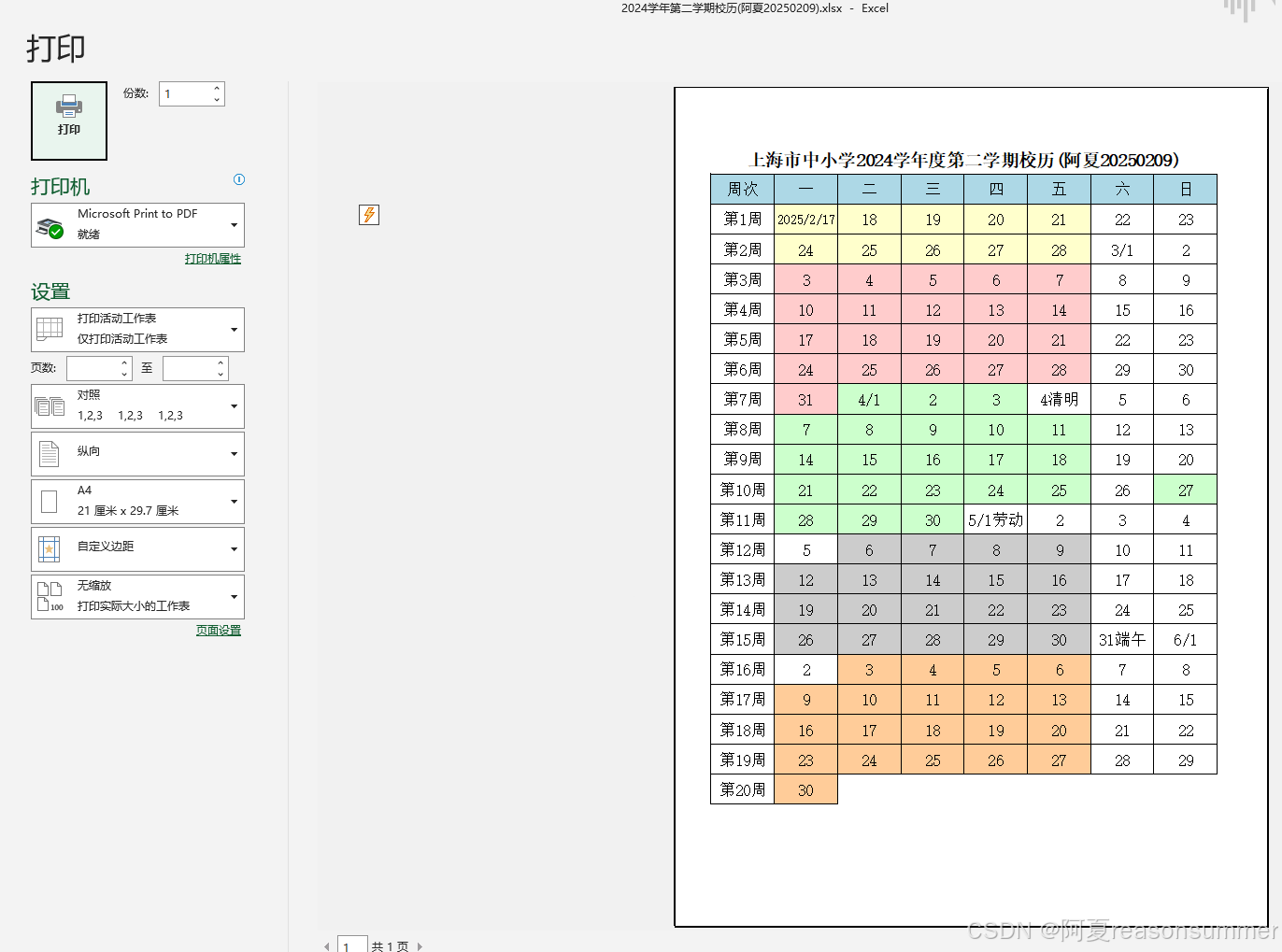
Task: Click the 2025/2/17 date cell
Action: (x=806, y=220)
